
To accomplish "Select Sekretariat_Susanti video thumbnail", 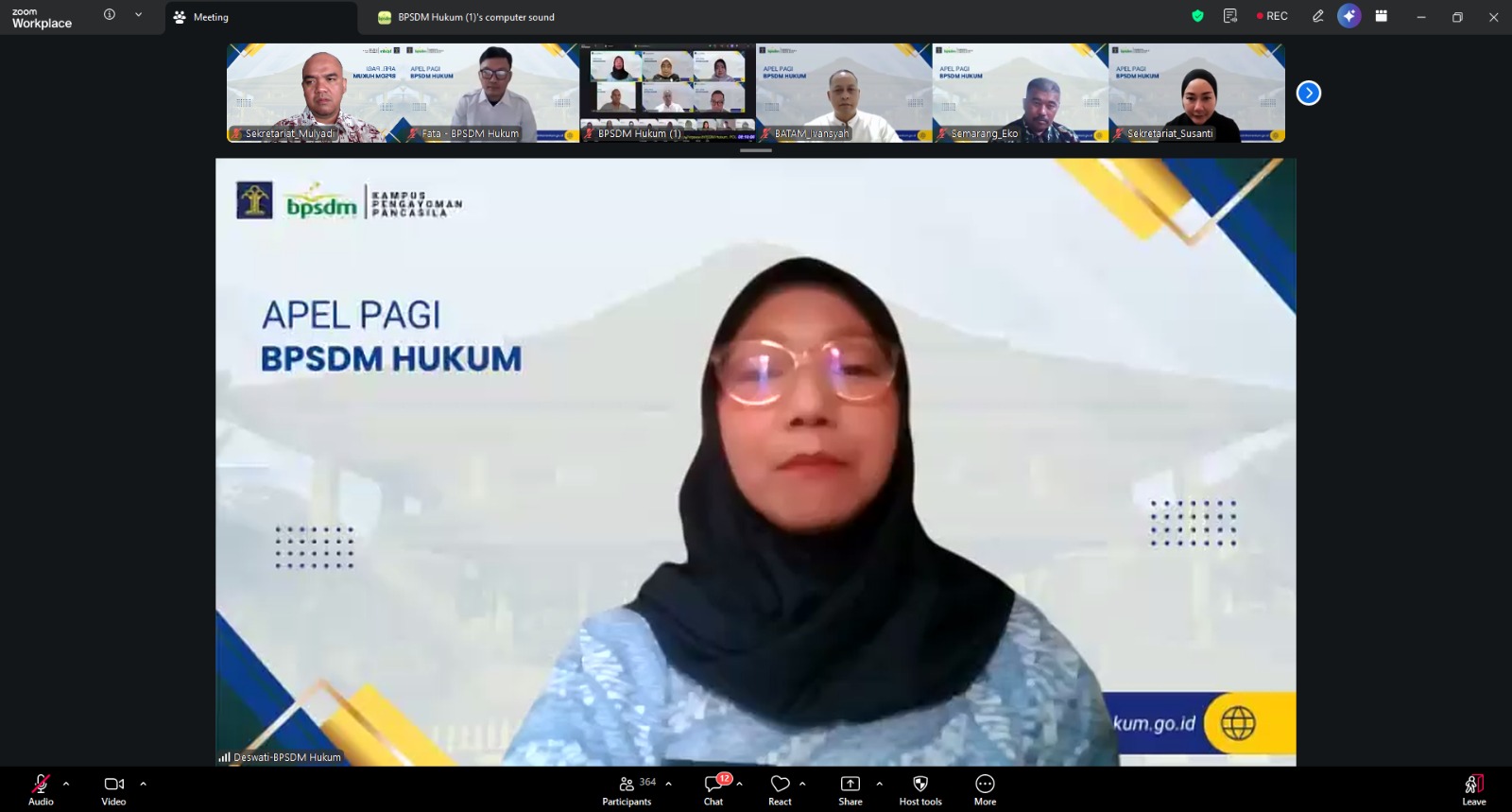I will click(1197, 93).
